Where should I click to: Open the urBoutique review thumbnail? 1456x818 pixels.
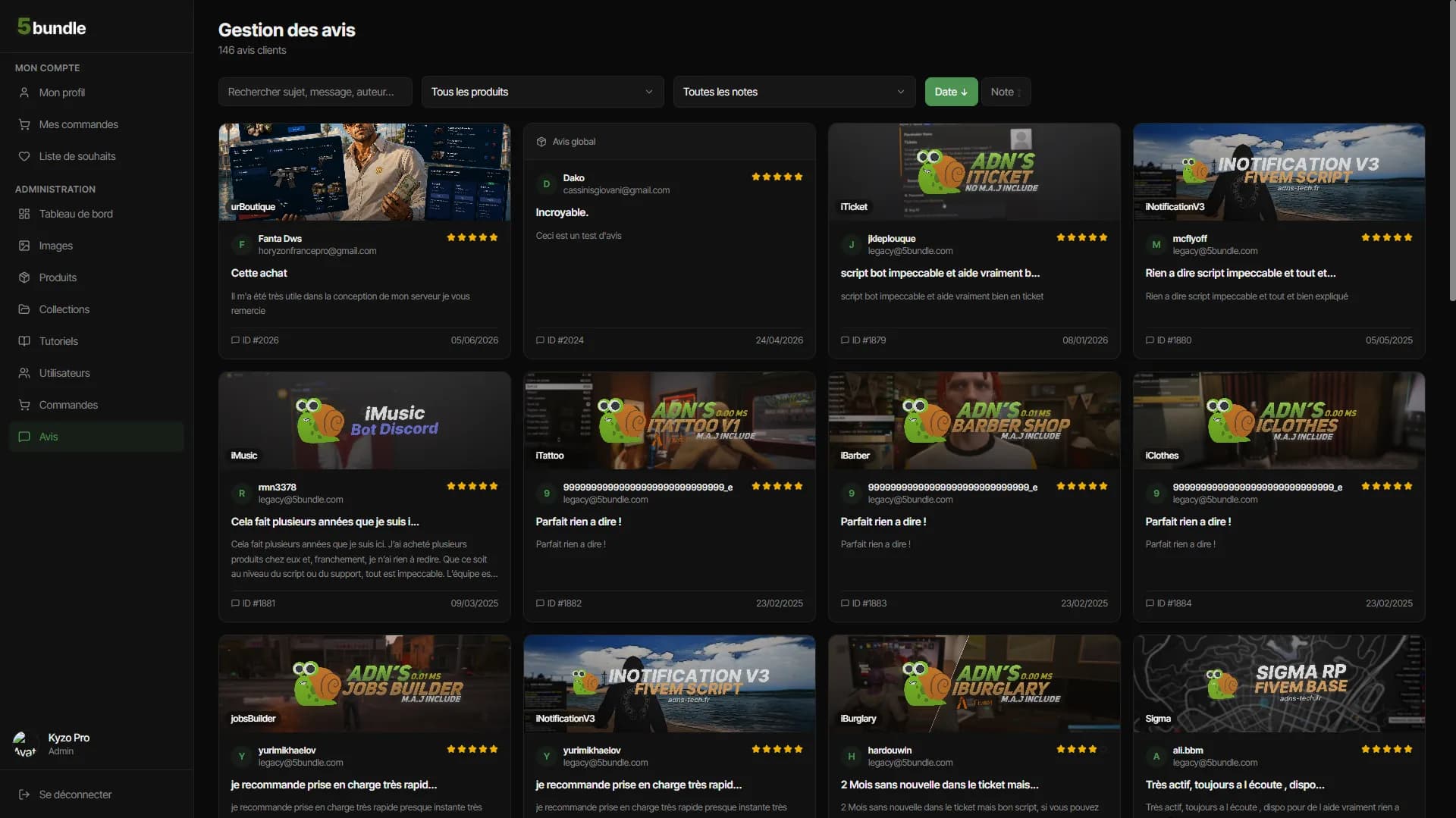point(365,172)
